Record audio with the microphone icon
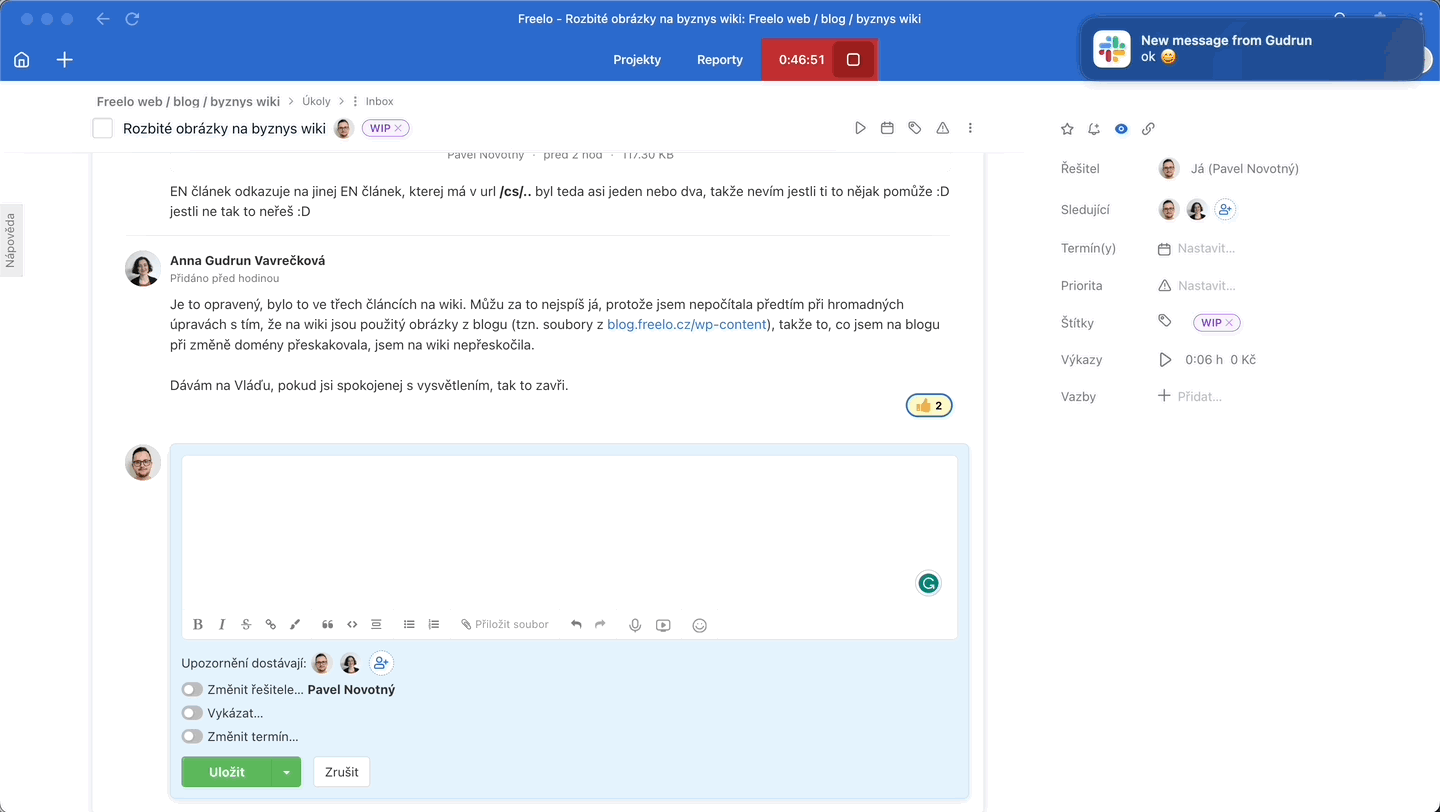Screen dimensions: 1440x812 635,625
